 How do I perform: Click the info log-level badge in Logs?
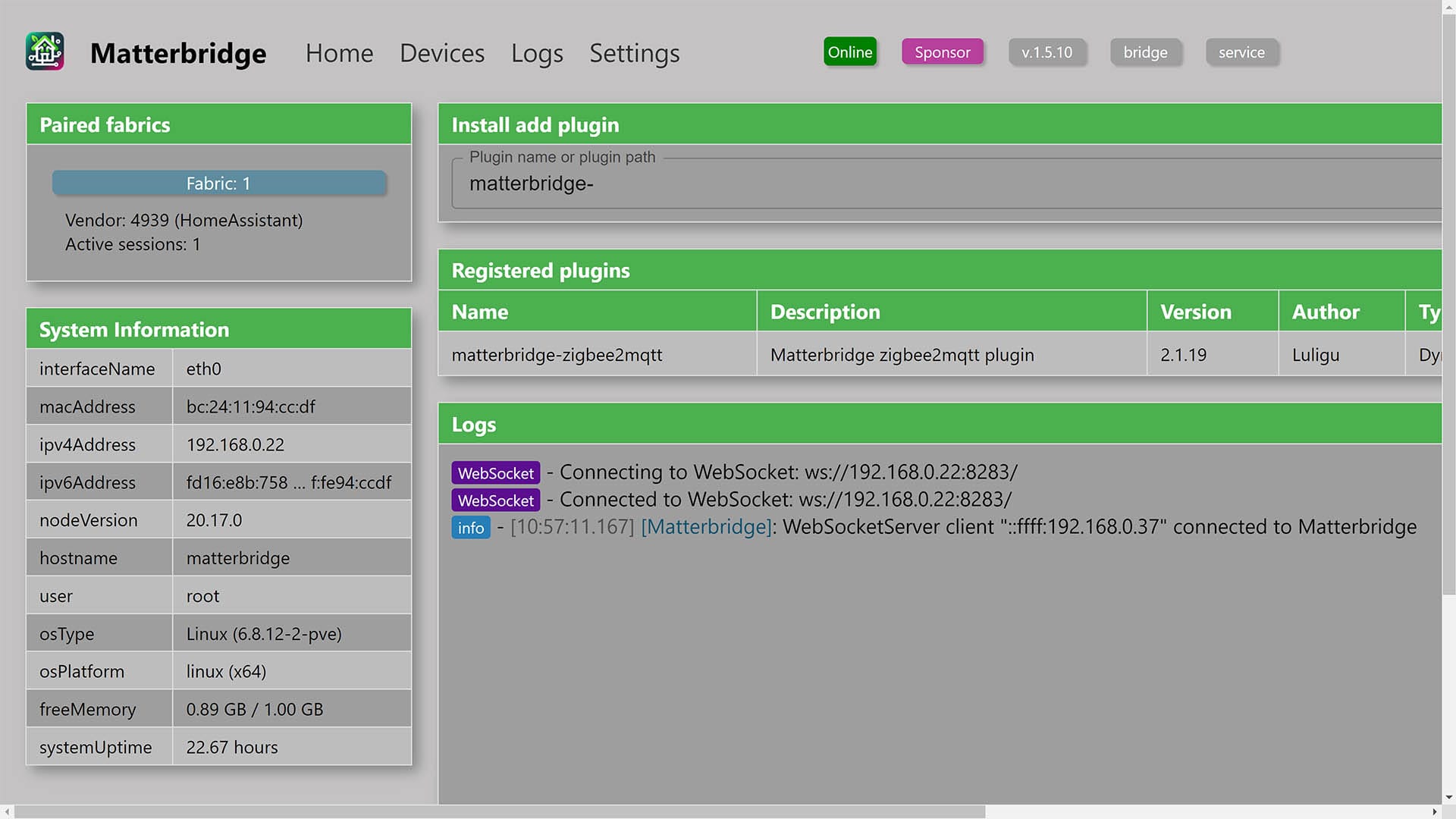coord(470,528)
